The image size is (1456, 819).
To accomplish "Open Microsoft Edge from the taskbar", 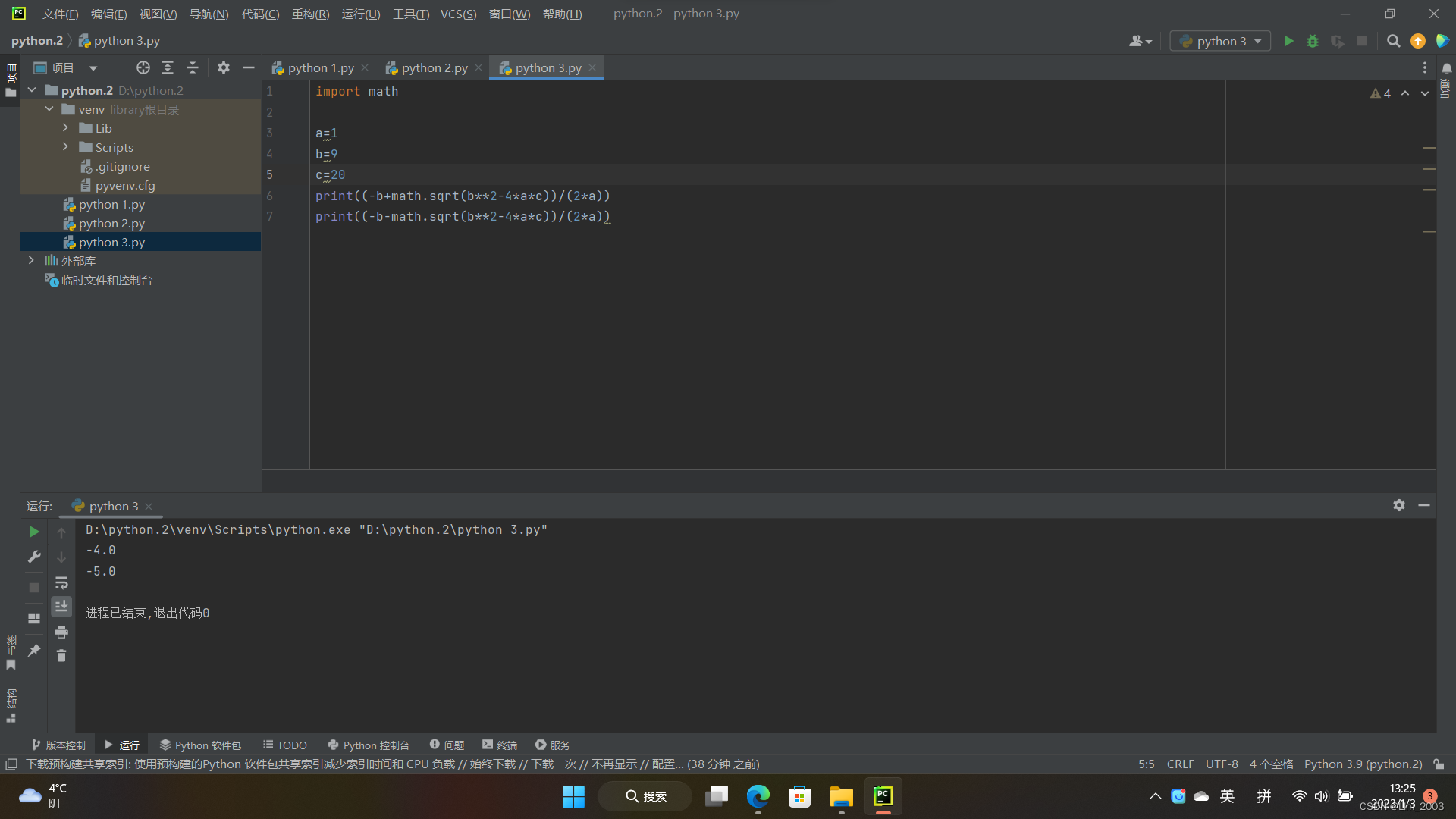I will coord(758,796).
